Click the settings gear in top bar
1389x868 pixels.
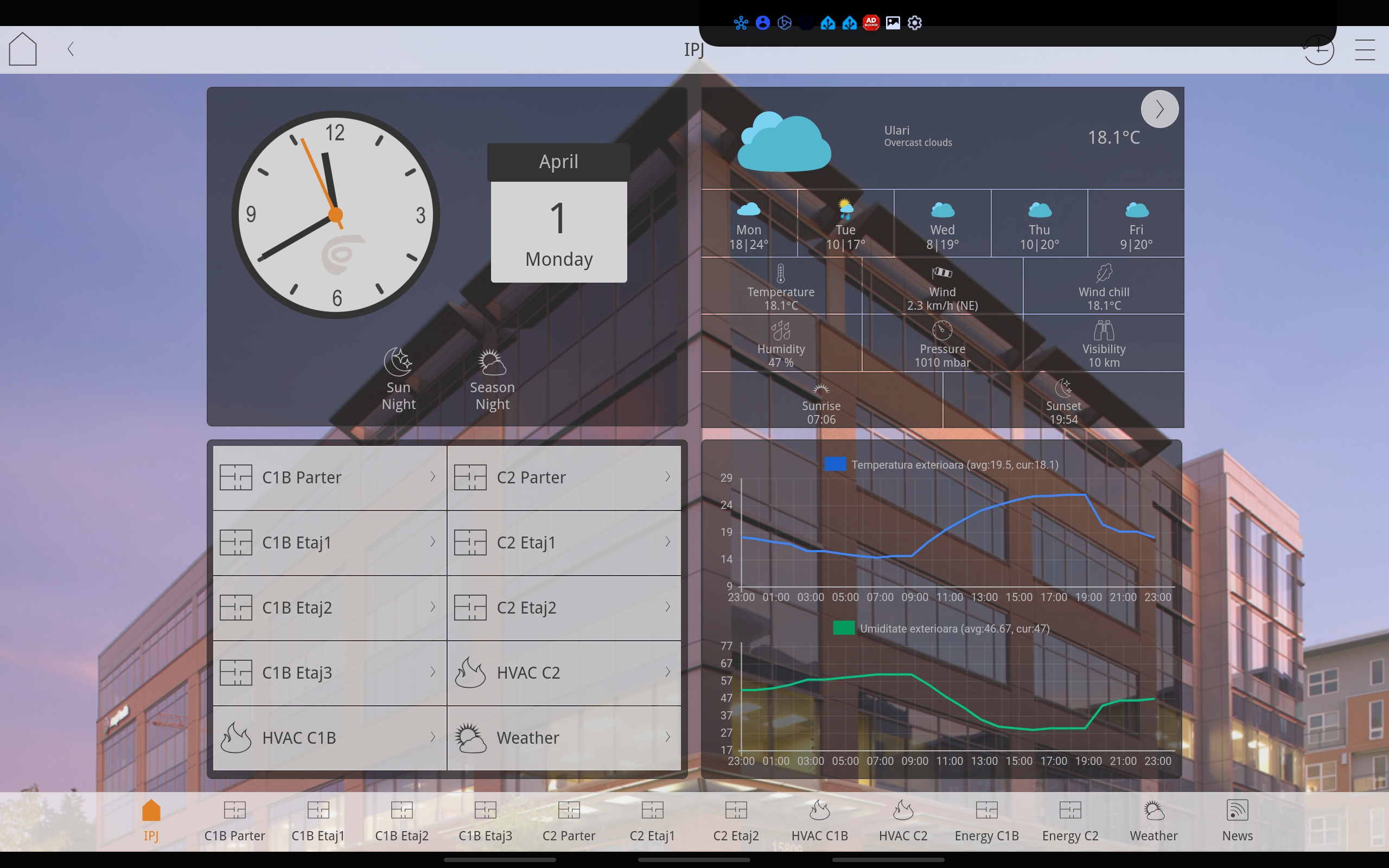pos(914,23)
